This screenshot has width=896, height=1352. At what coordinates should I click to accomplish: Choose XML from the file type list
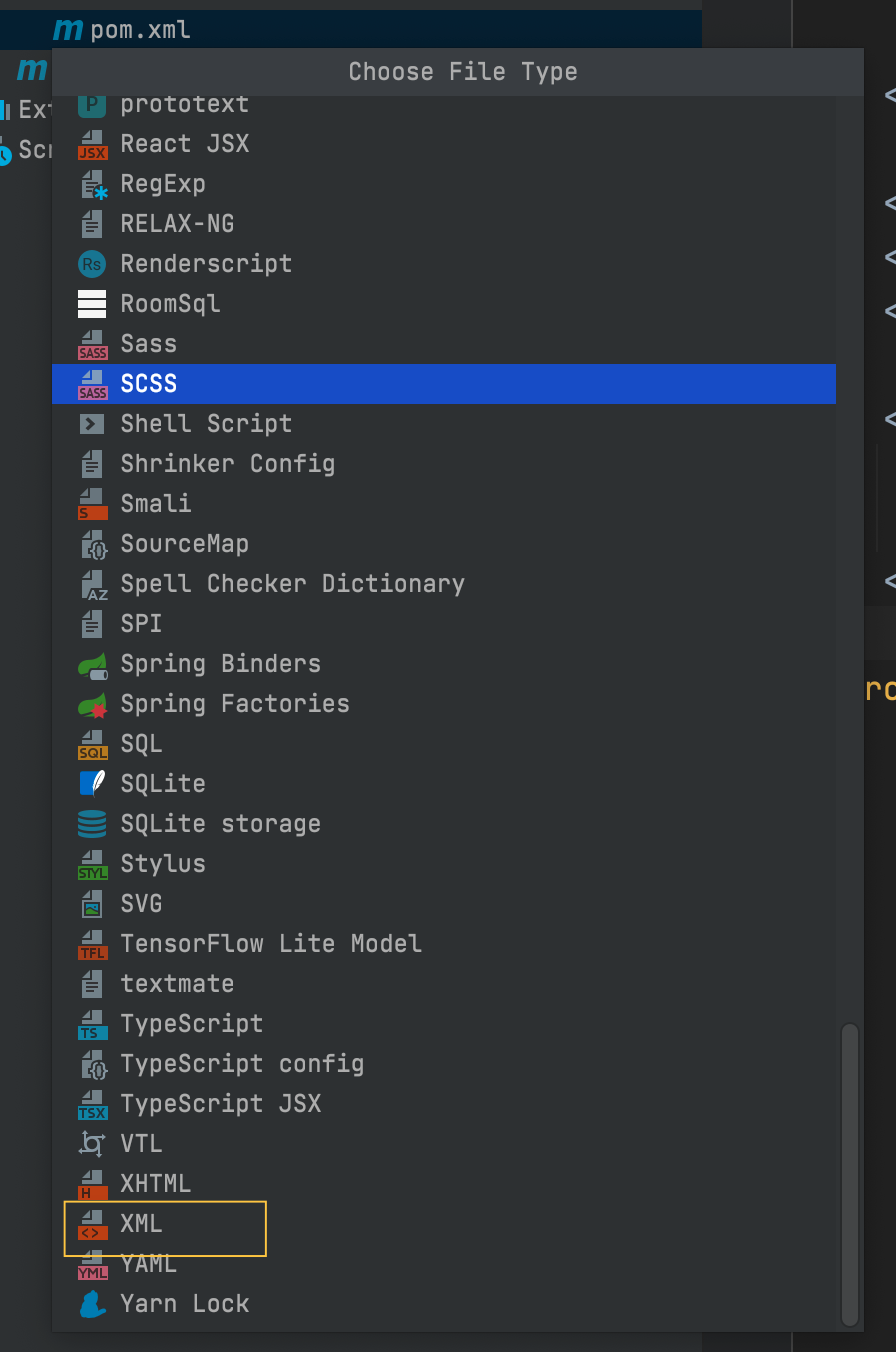(141, 1224)
